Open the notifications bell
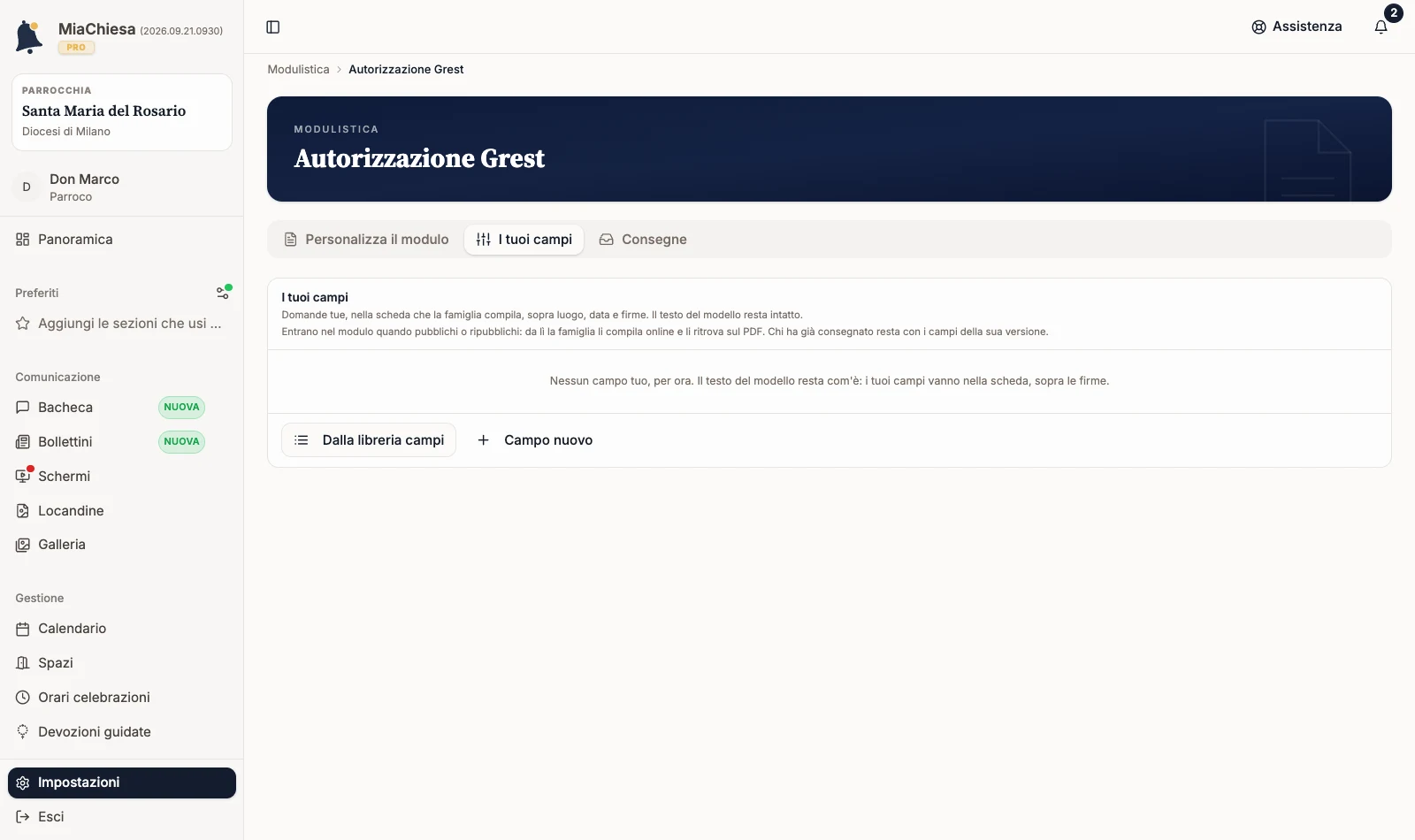This screenshot has height=840, width=1415. tap(1381, 27)
